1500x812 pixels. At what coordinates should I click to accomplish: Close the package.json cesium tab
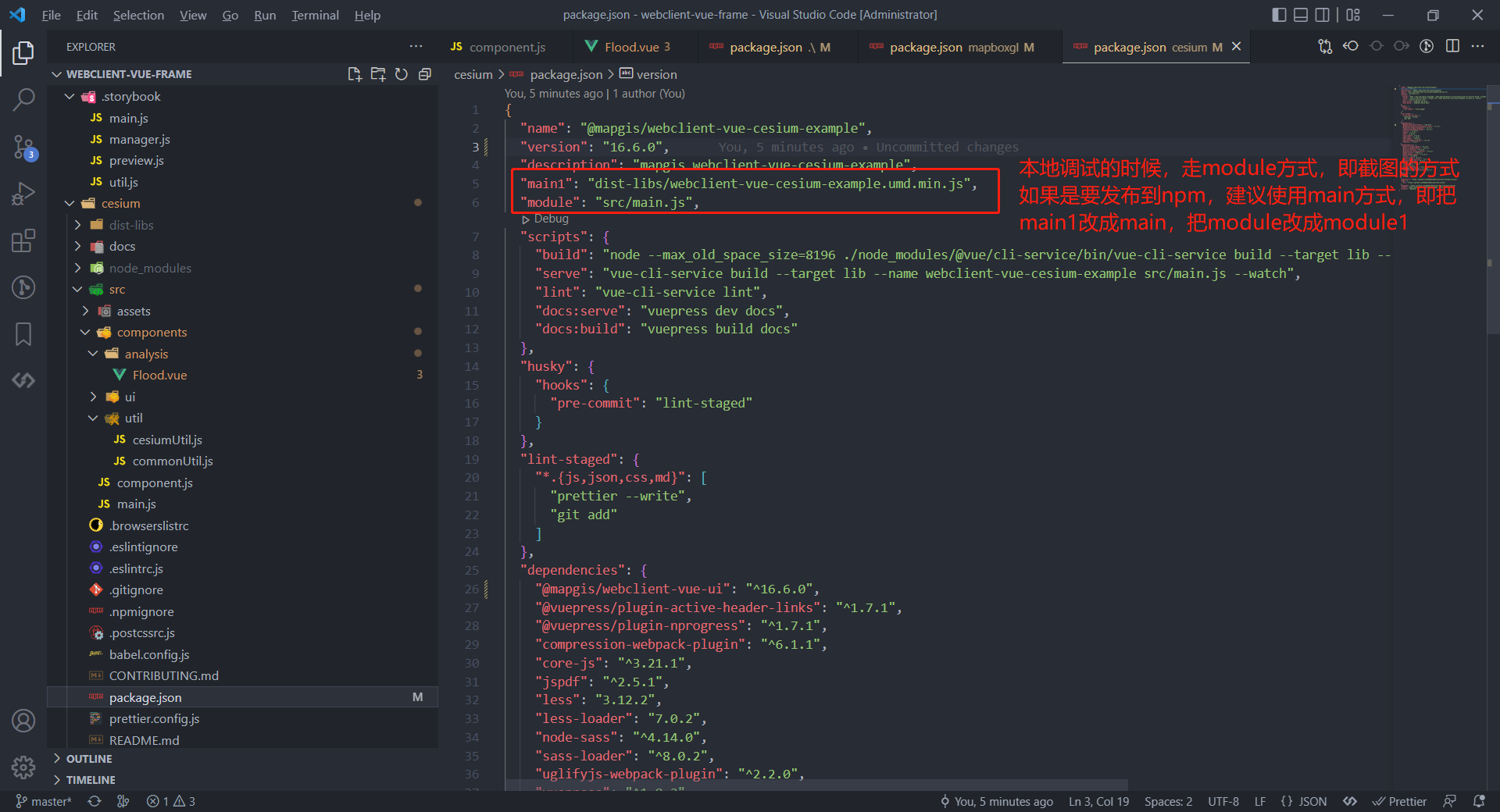(x=1237, y=47)
